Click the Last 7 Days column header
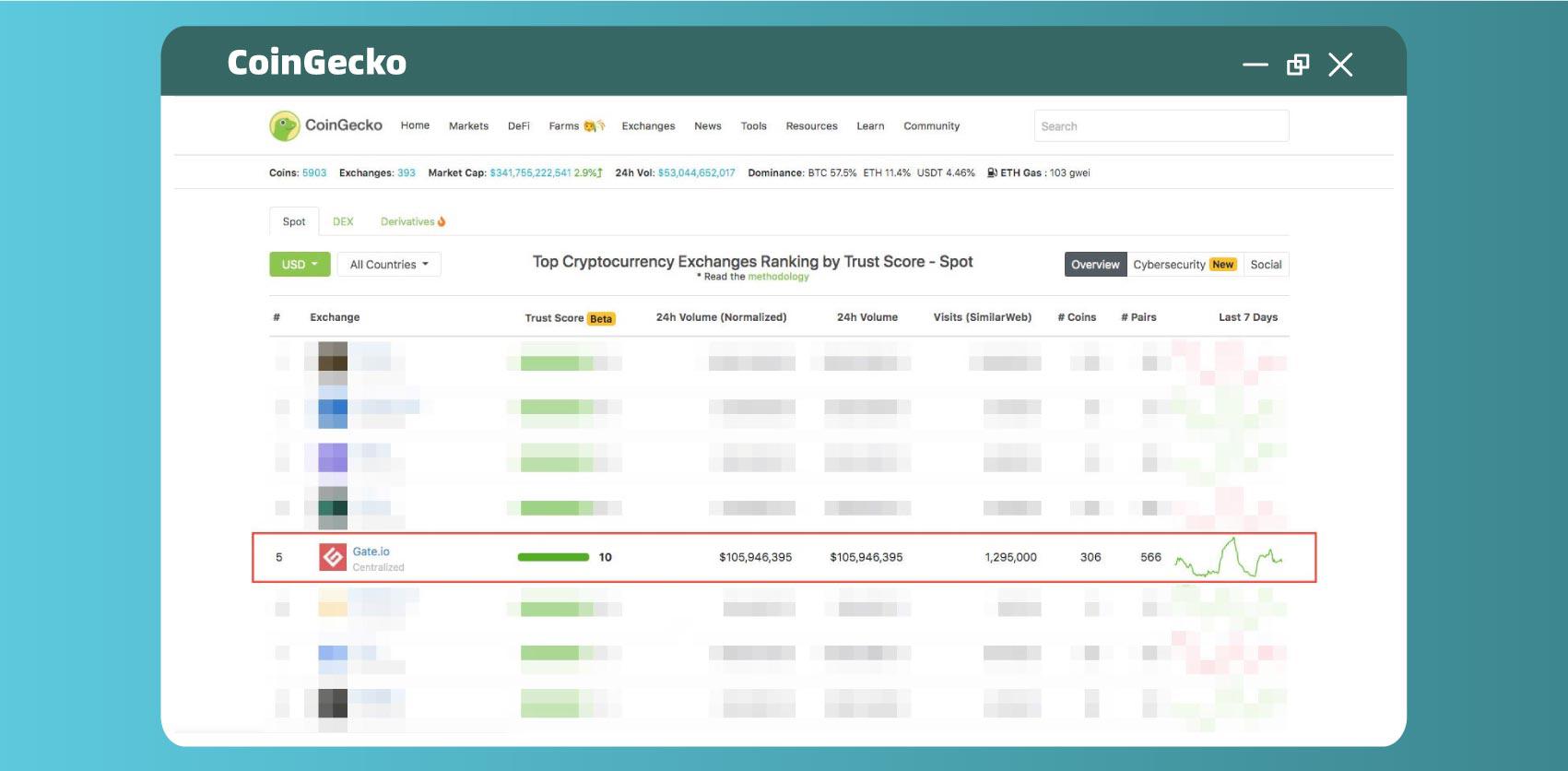Screen dimensions: 1568x771 coord(1248,317)
